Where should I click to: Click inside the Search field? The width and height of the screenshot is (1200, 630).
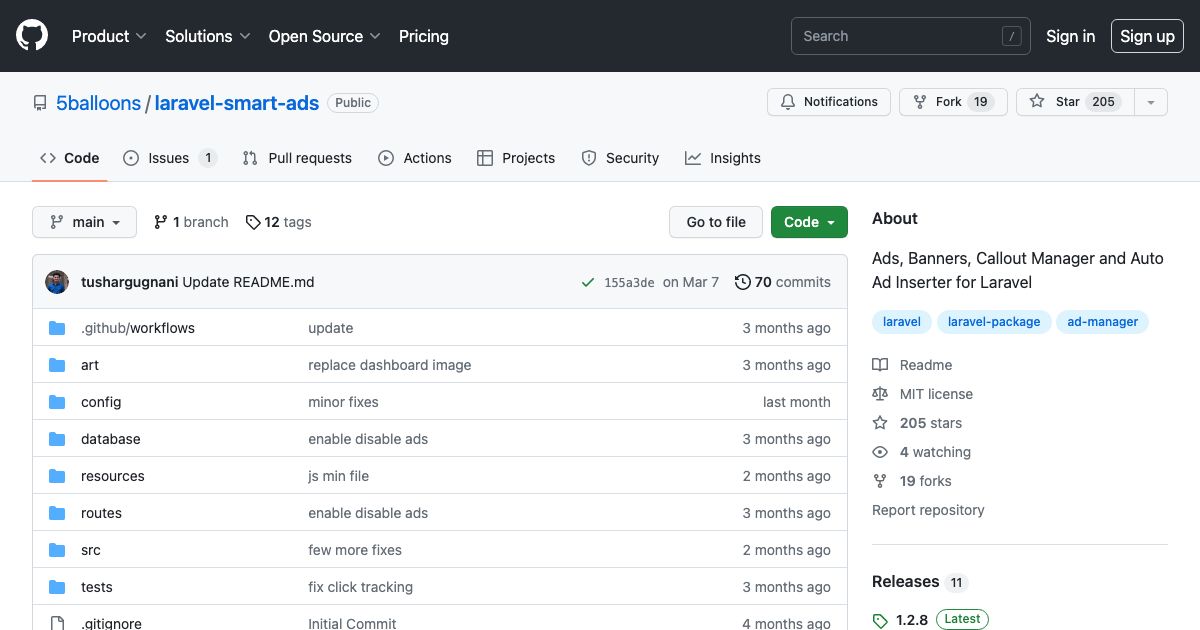900,35
